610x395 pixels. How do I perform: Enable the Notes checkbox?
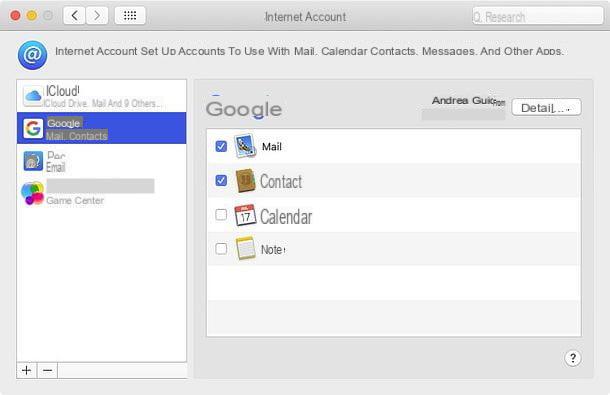coord(221,249)
